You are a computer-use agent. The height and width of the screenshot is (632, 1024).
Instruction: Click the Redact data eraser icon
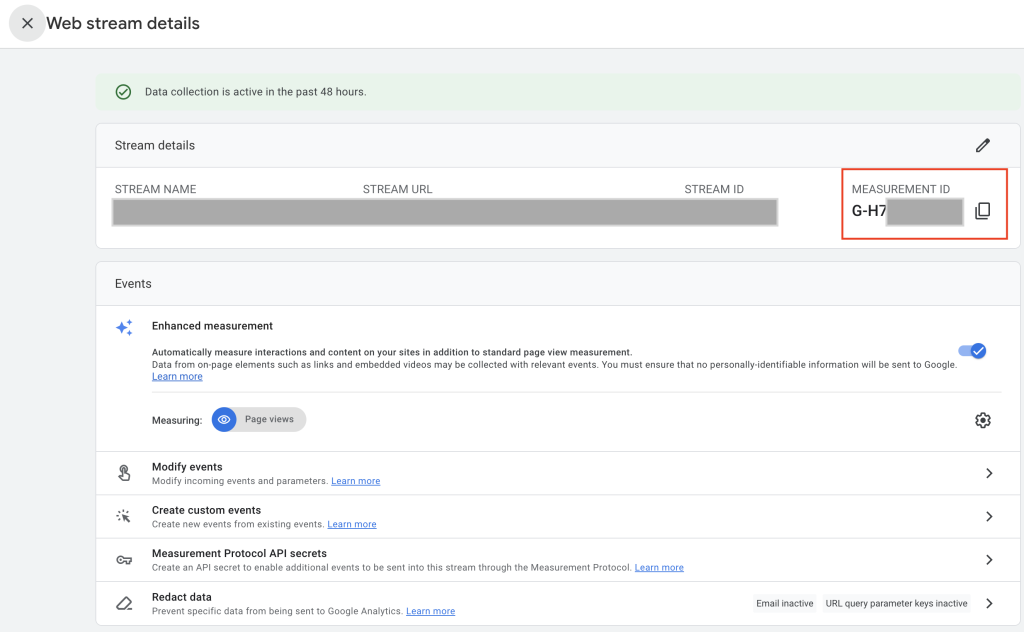[124, 603]
